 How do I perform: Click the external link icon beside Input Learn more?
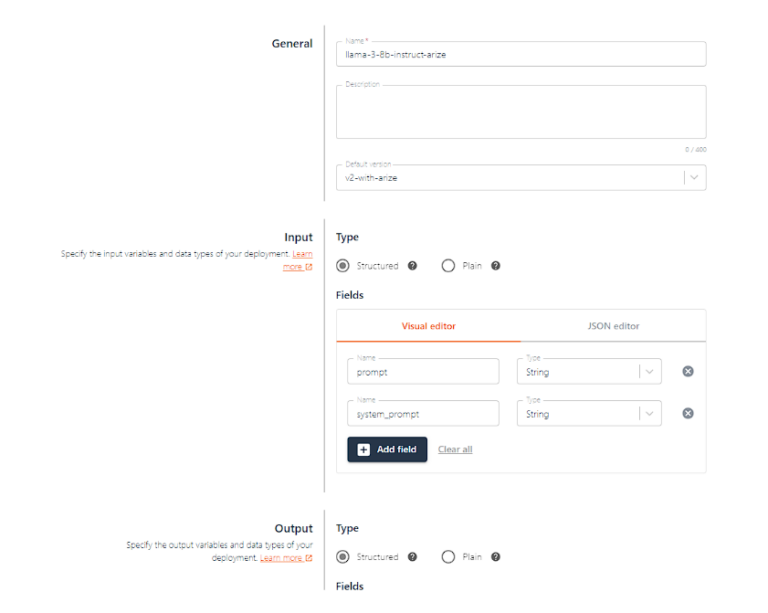(309, 267)
